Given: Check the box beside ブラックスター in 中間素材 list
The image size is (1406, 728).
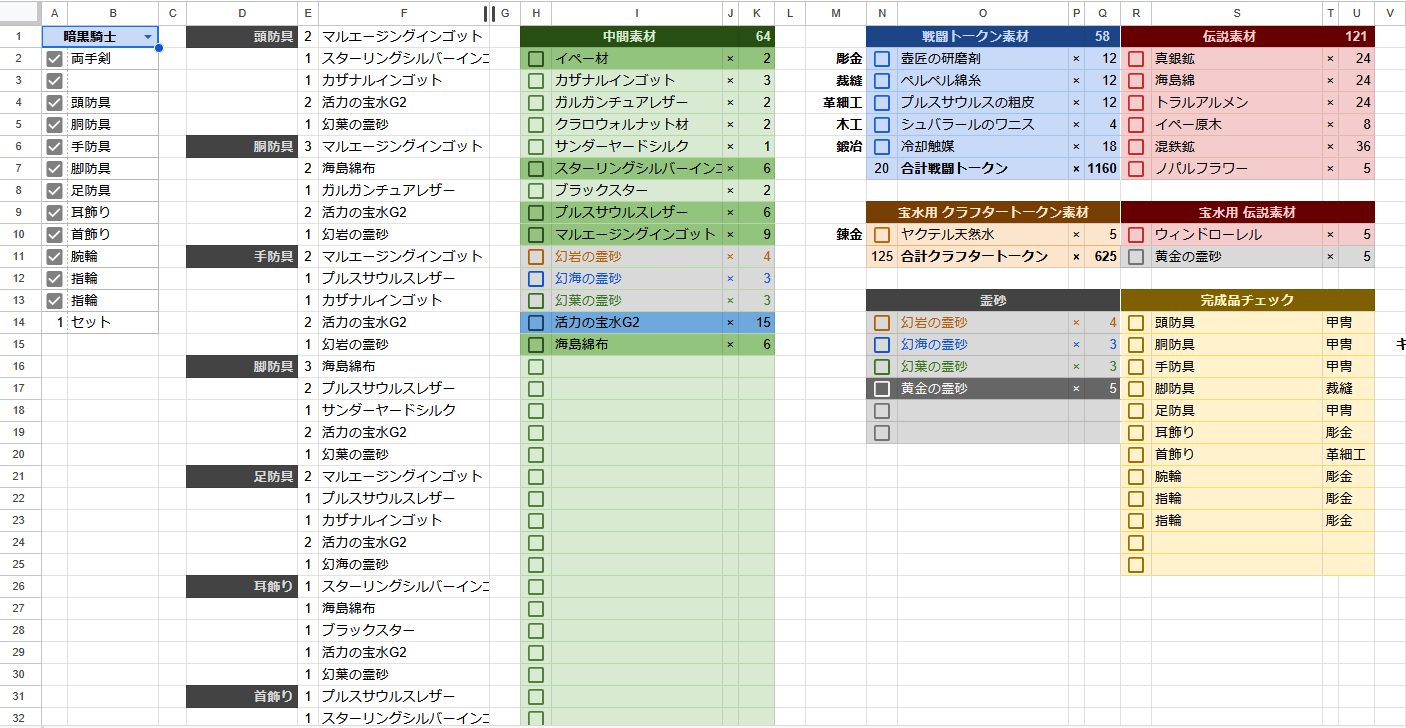Looking at the screenshot, I should [x=536, y=191].
